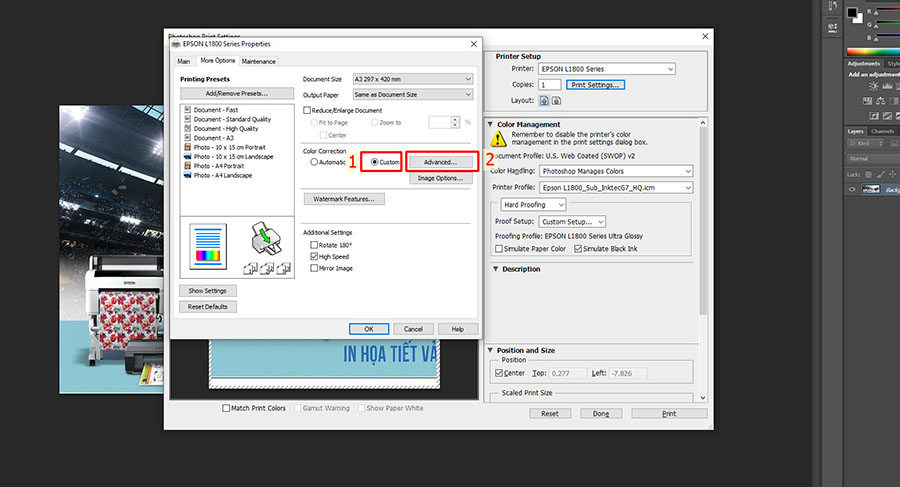900x487 pixels.
Task: Uncheck Simulate Black Ink
Action: 578,249
